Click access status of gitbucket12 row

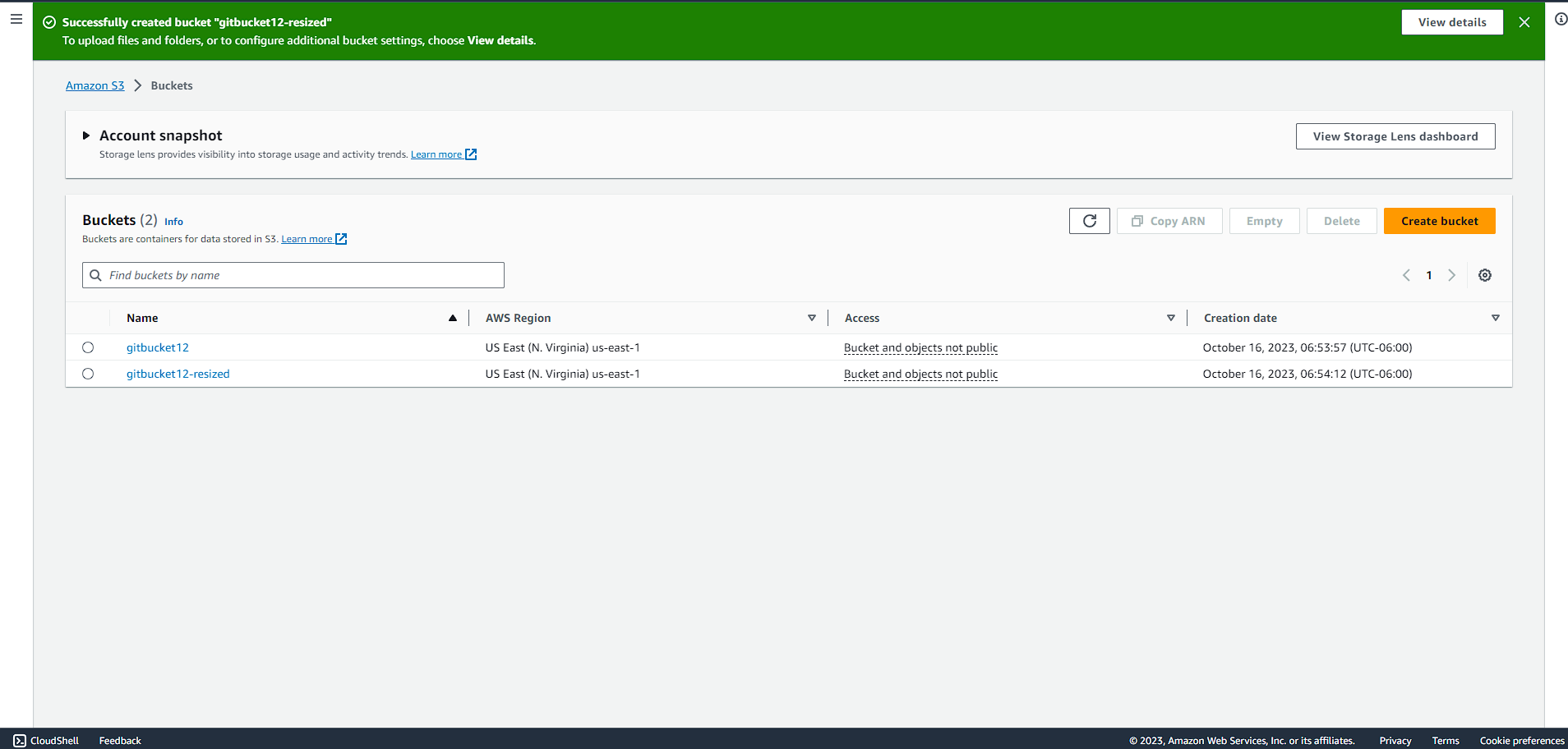(x=921, y=347)
